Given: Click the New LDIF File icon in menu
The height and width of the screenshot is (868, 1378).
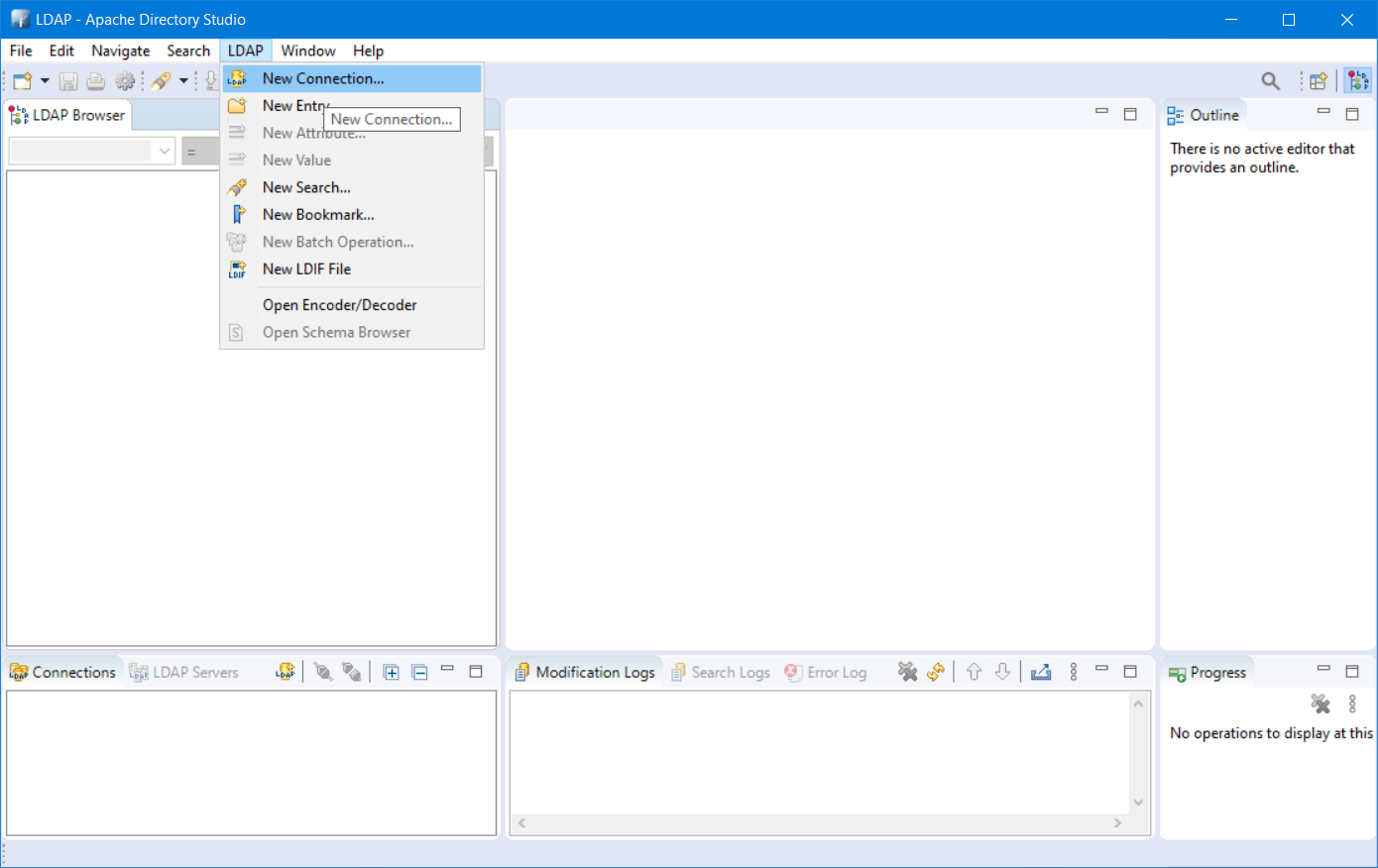Looking at the screenshot, I should coord(237,269).
